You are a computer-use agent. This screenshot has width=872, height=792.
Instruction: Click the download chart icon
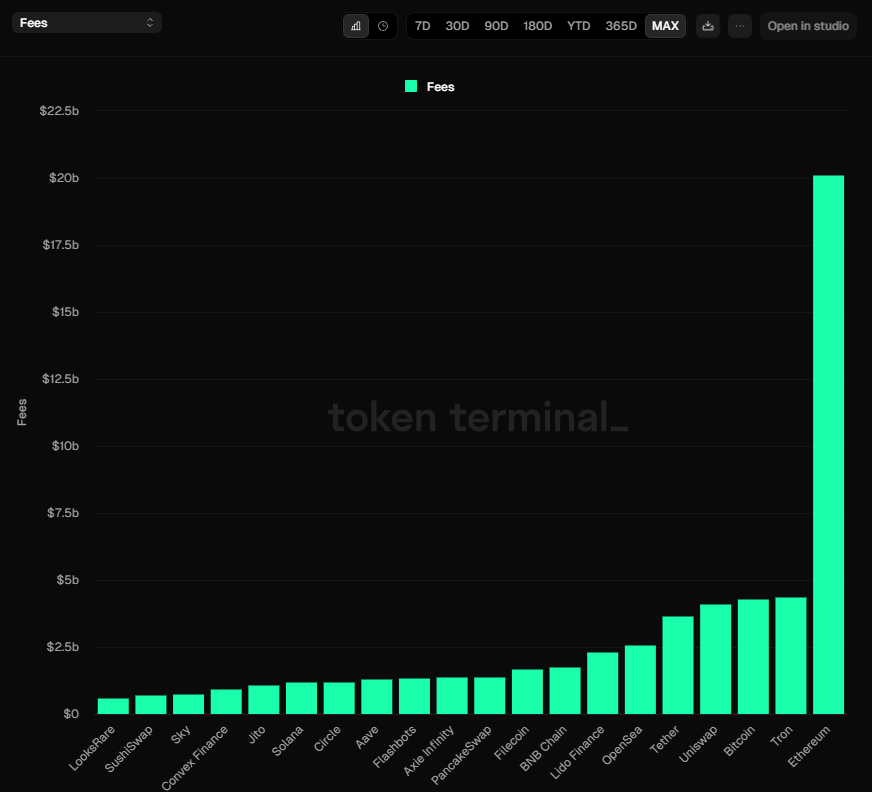pos(708,26)
